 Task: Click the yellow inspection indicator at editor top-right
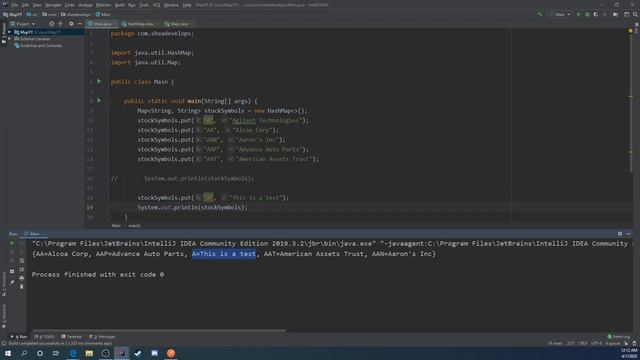[631, 31]
